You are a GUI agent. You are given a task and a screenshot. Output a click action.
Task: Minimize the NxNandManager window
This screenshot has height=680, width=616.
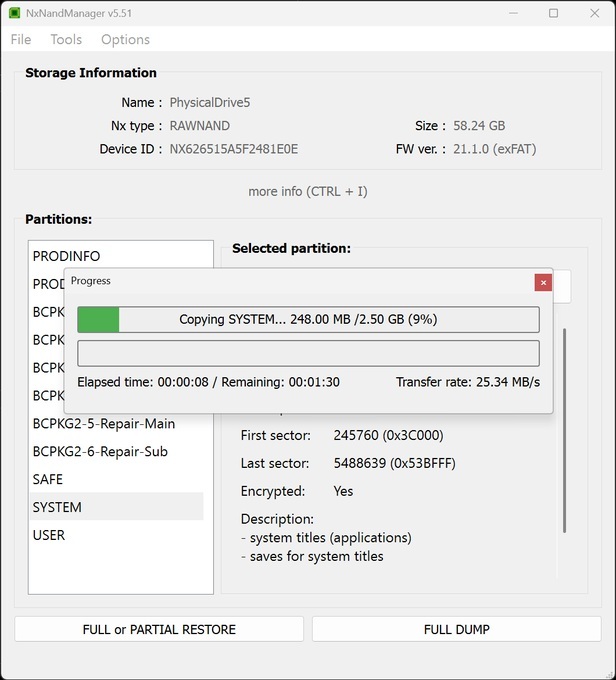point(511,13)
